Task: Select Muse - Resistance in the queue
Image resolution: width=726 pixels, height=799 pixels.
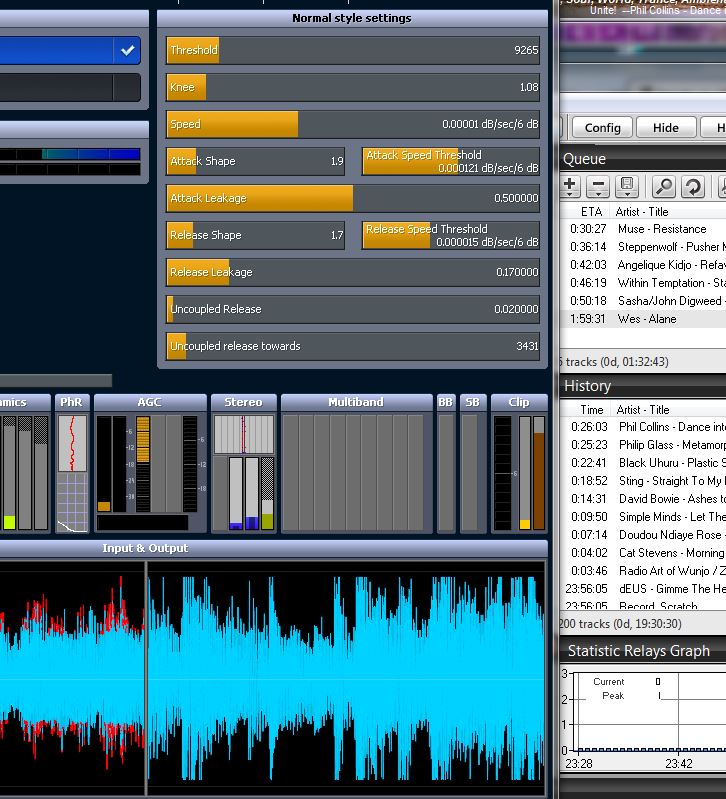Action: (643, 229)
